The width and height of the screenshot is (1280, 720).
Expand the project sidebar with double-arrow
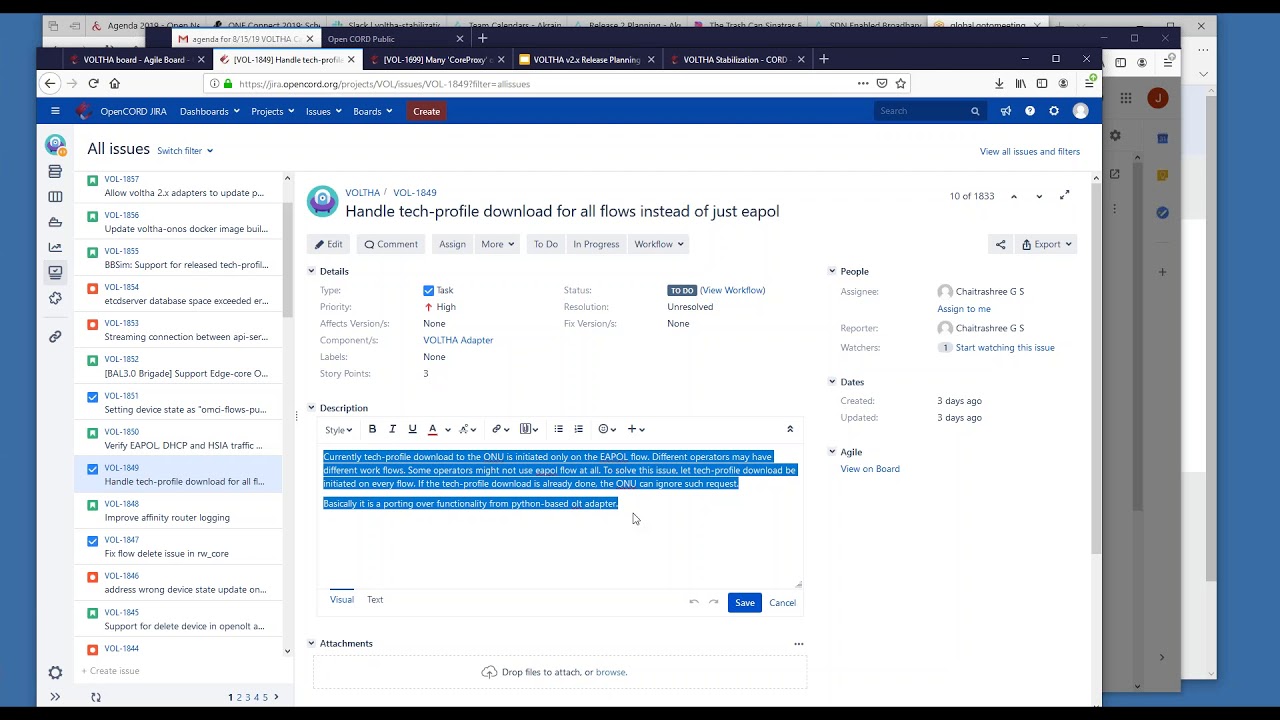[x=55, y=697]
